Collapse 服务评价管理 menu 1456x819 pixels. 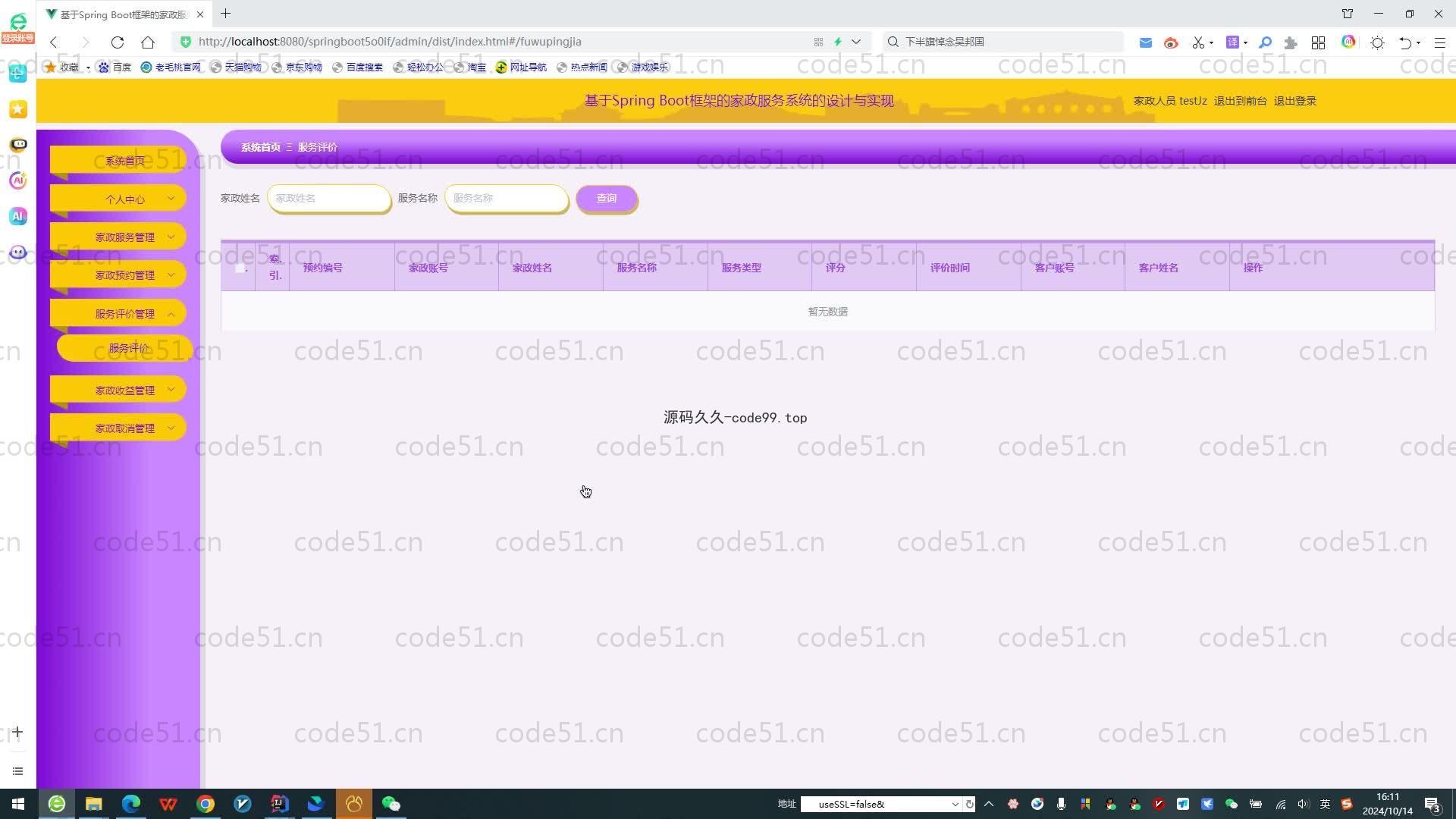pos(118,313)
